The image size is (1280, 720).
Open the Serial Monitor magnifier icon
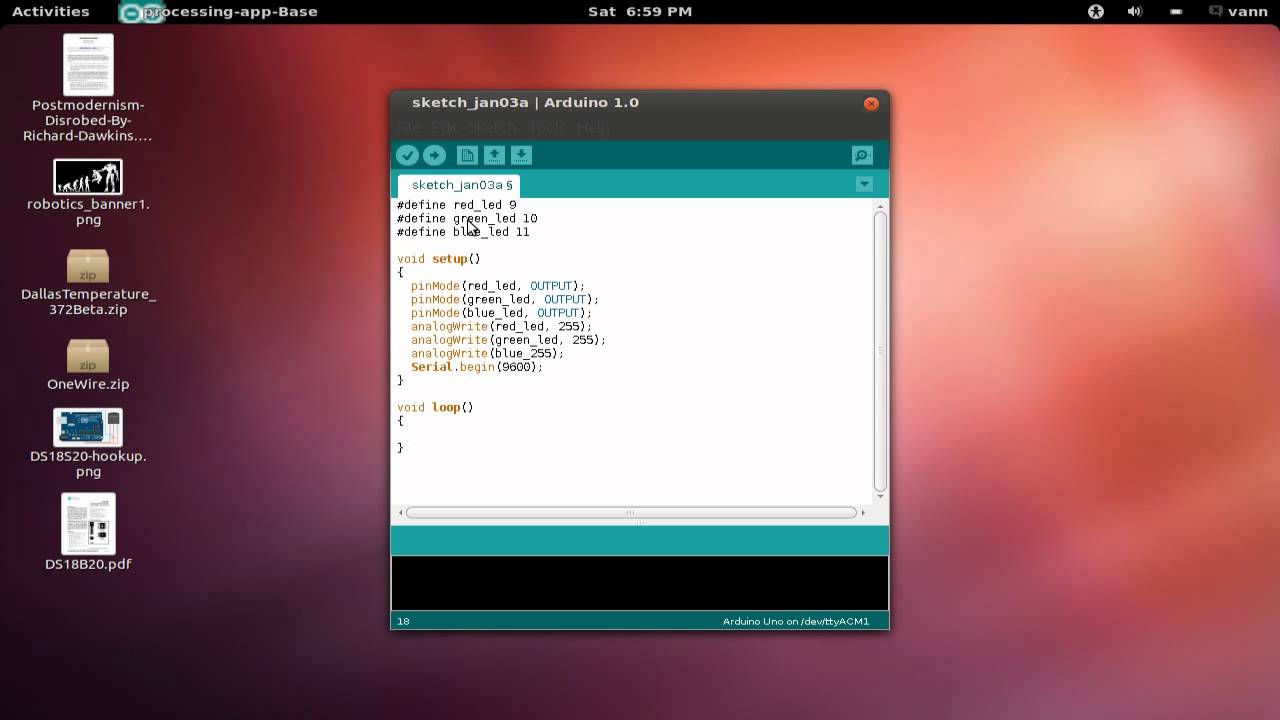pos(862,155)
